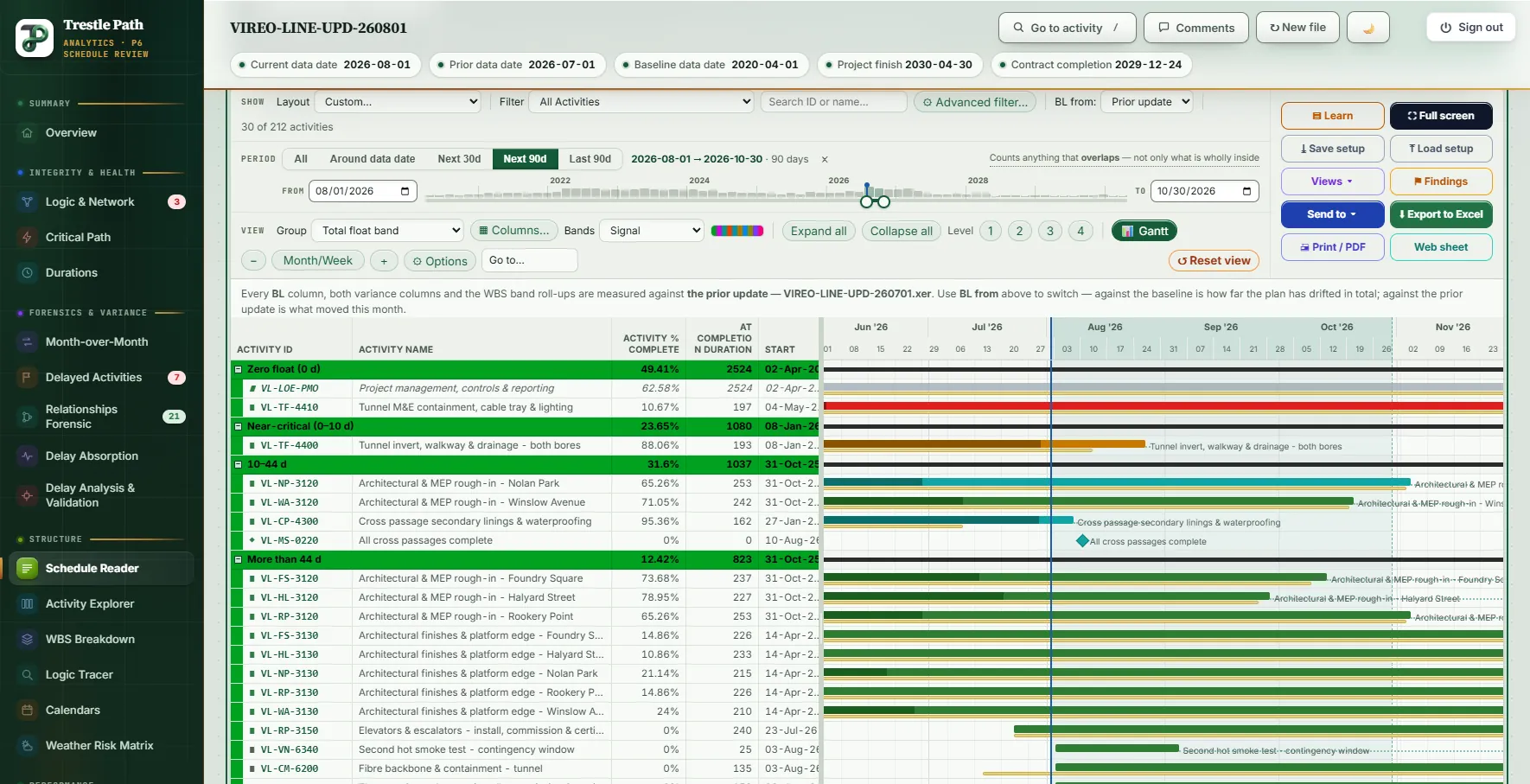Image resolution: width=1530 pixels, height=784 pixels.
Task: Click the Delayed Activities flag icon
Action: [28, 378]
